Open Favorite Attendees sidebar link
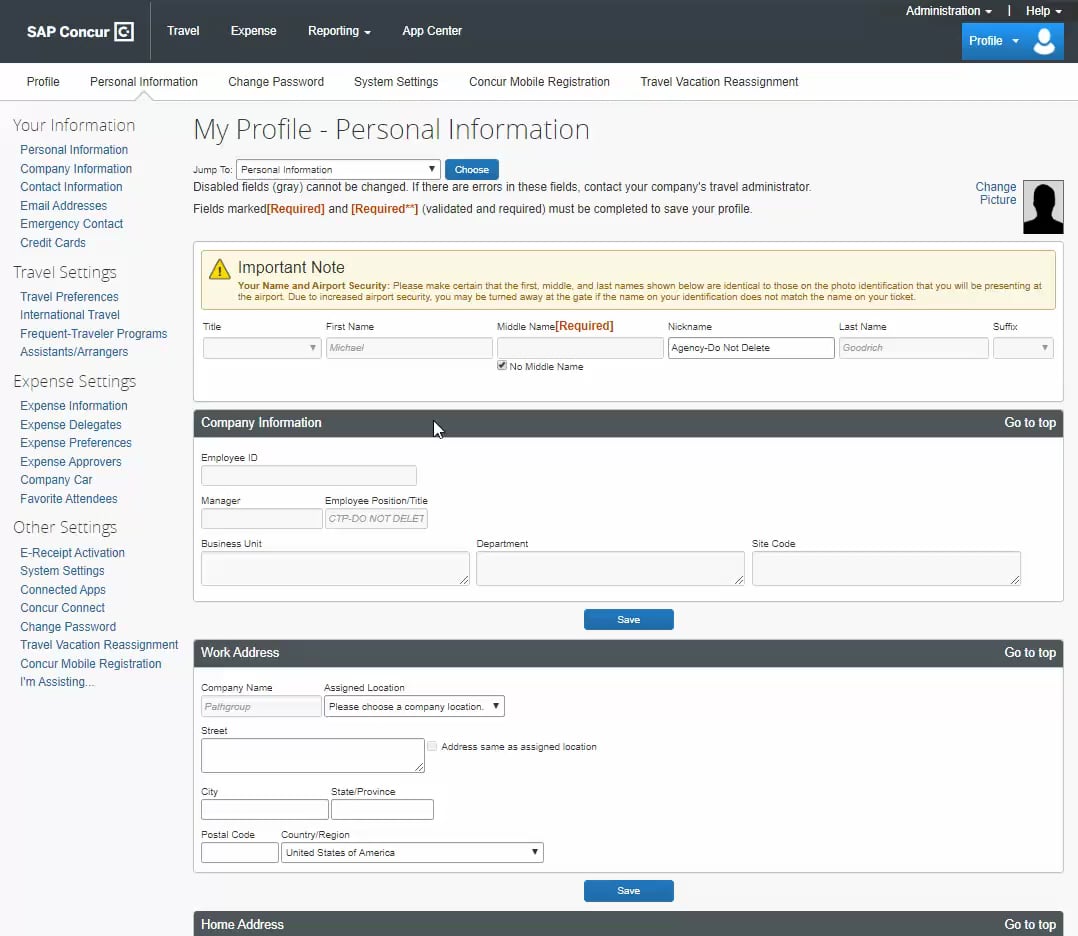Viewport: 1078px width, 936px height. click(69, 499)
